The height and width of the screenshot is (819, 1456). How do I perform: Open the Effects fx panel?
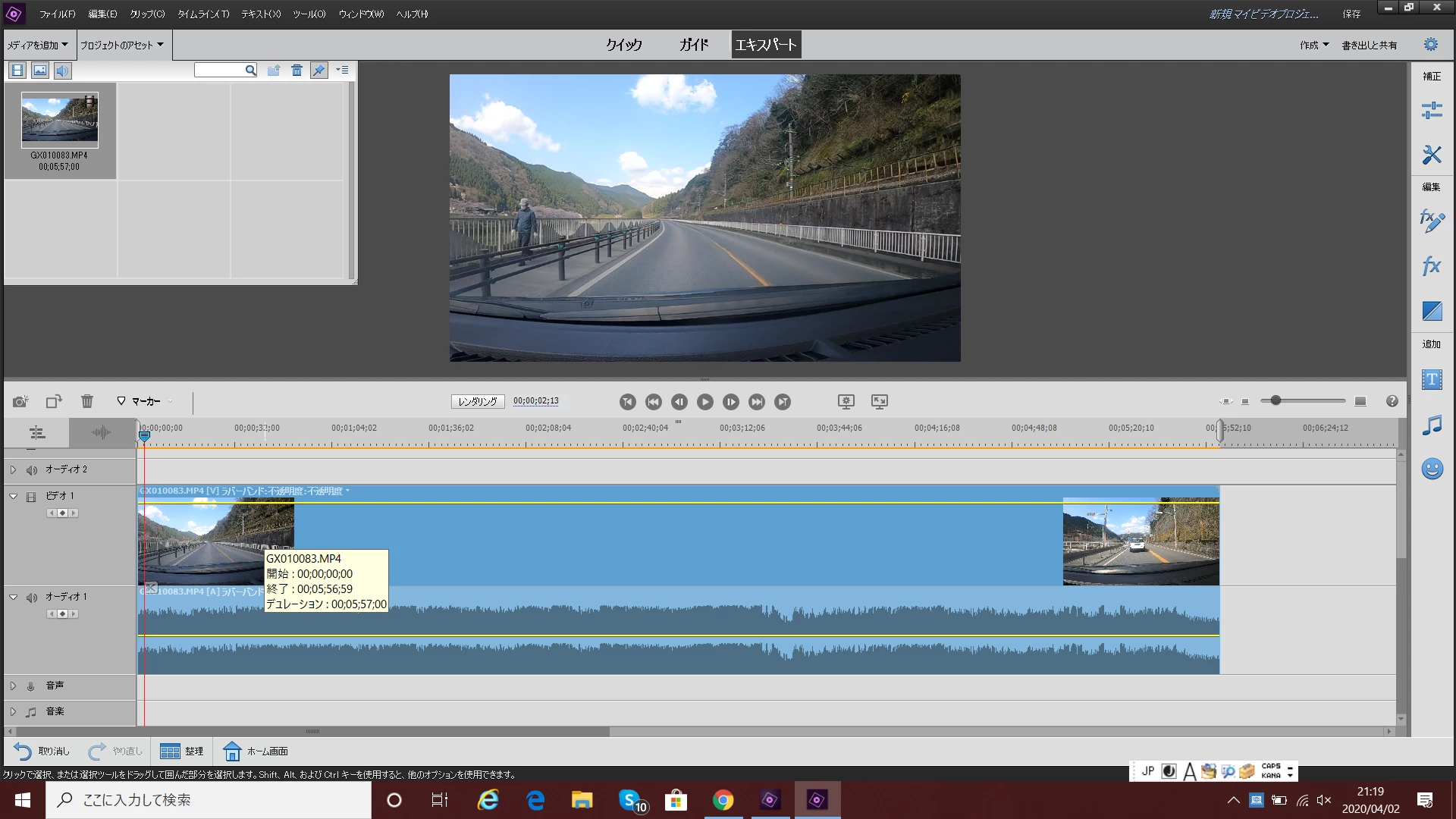(x=1431, y=266)
